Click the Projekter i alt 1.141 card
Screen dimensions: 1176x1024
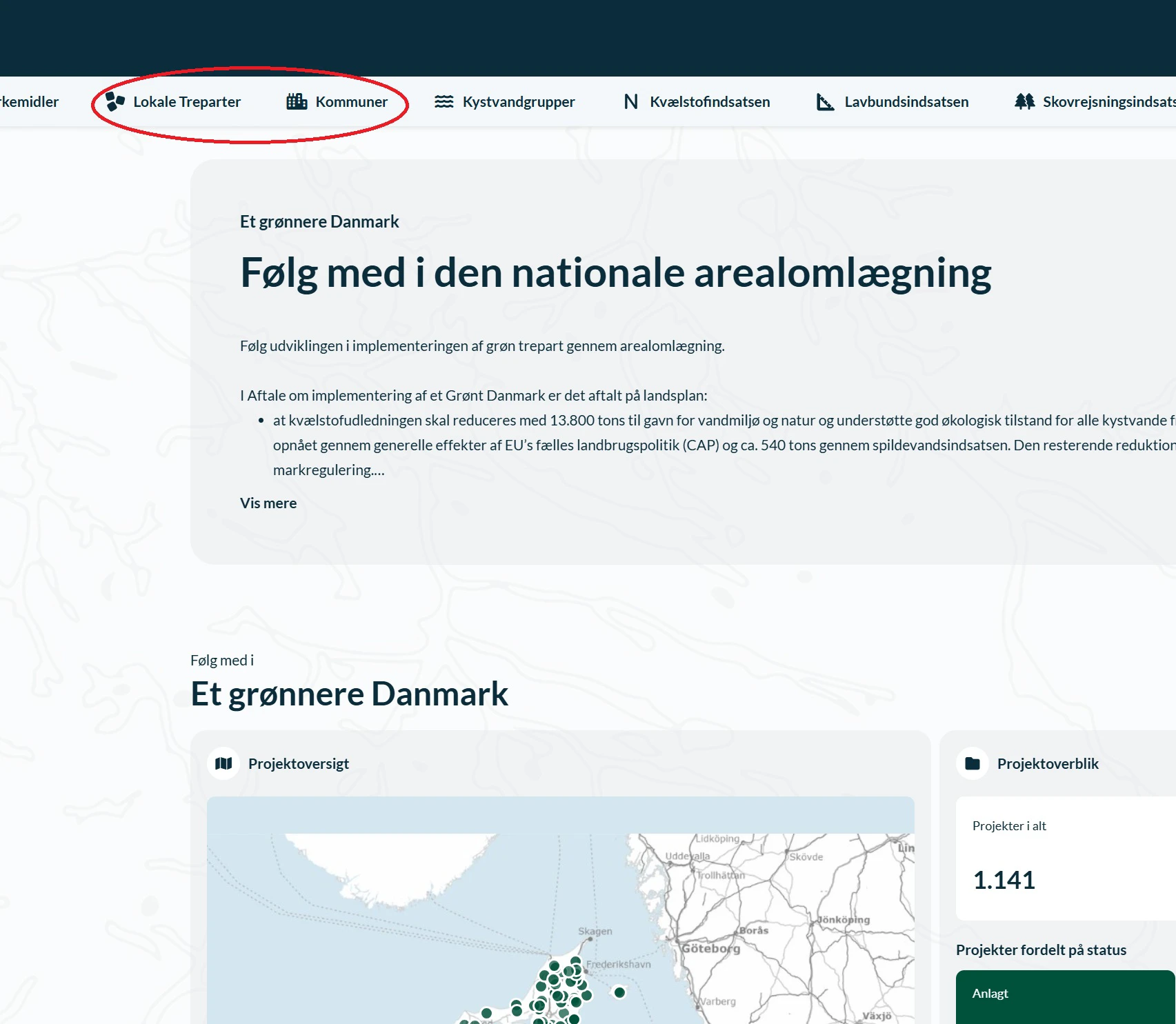pyautogui.click(x=1065, y=859)
